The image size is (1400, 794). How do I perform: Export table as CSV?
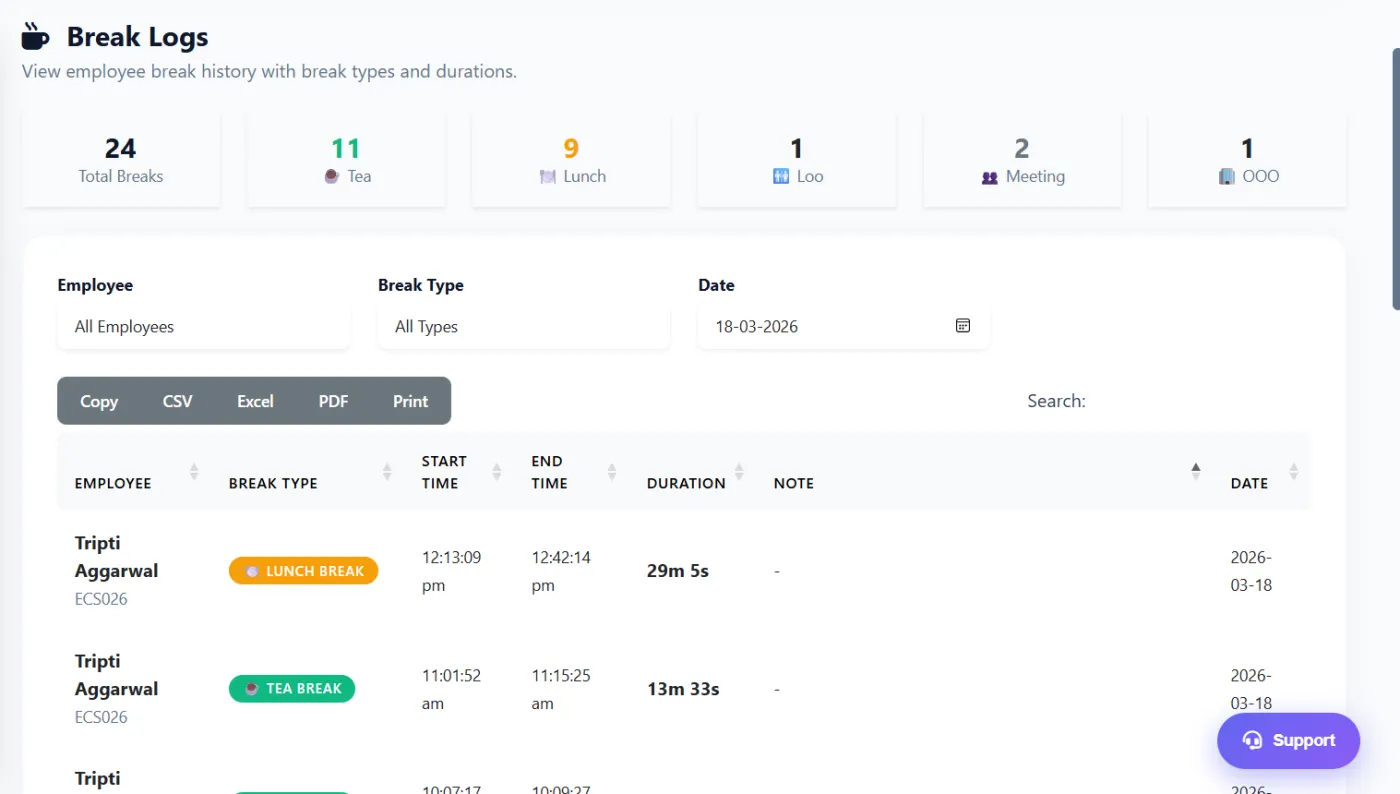click(x=177, y=401)
